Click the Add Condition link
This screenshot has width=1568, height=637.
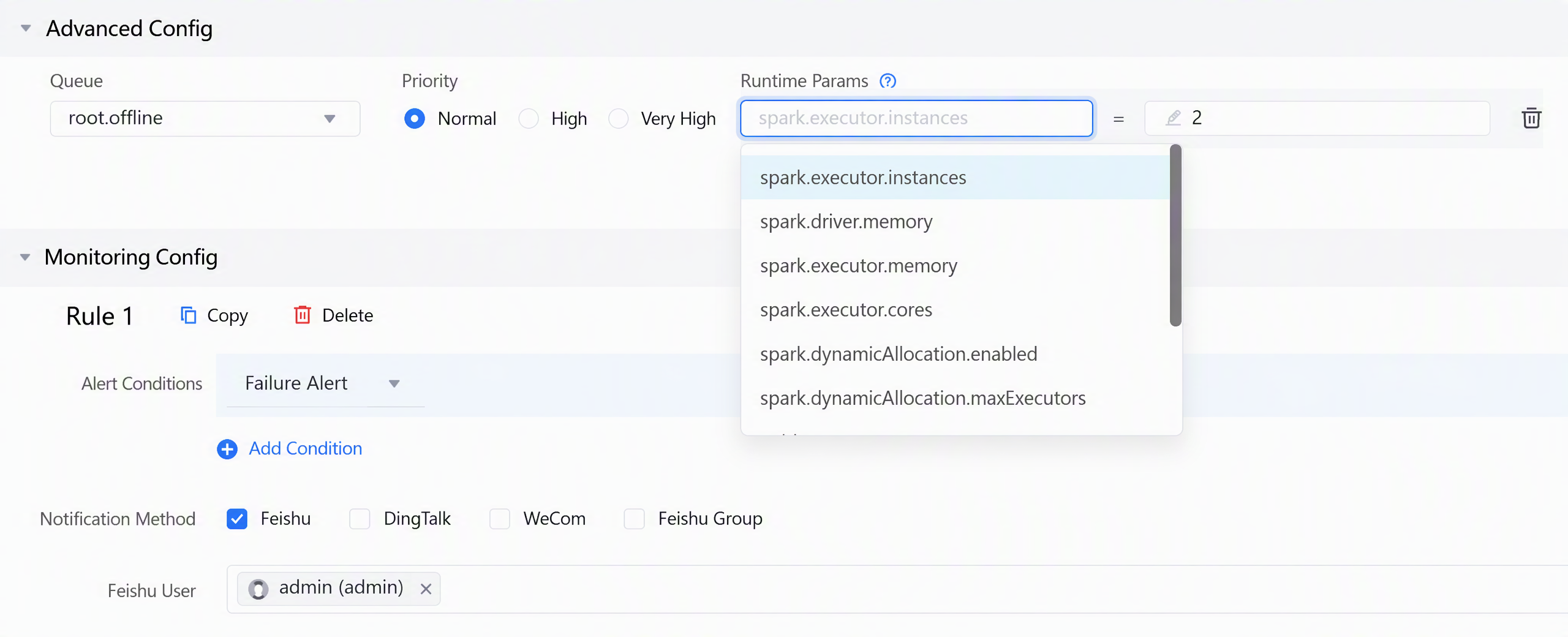point(305,448)
